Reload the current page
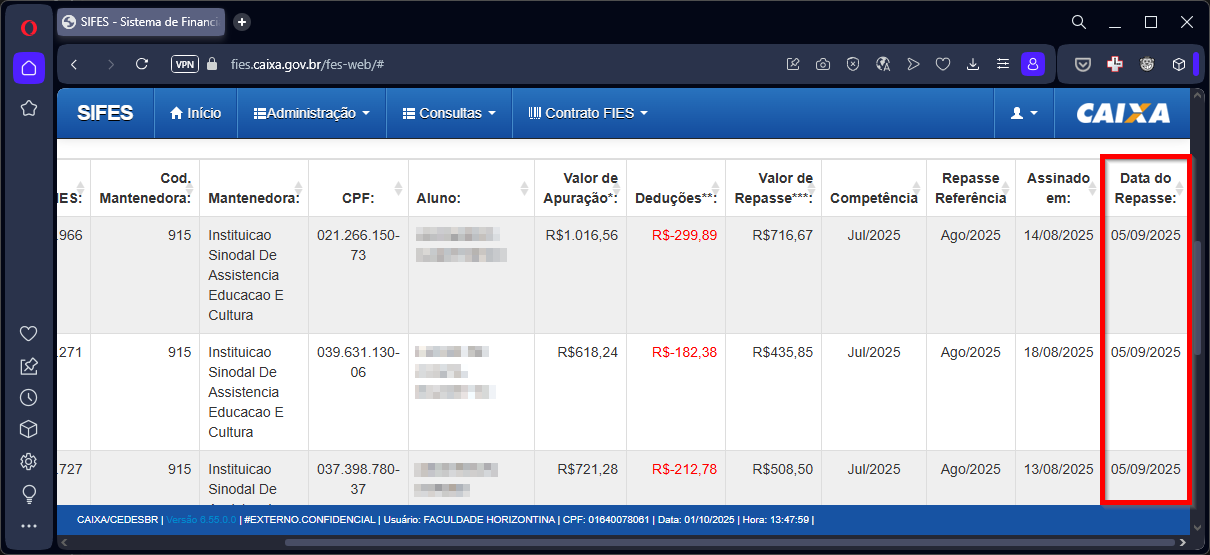 142,64
